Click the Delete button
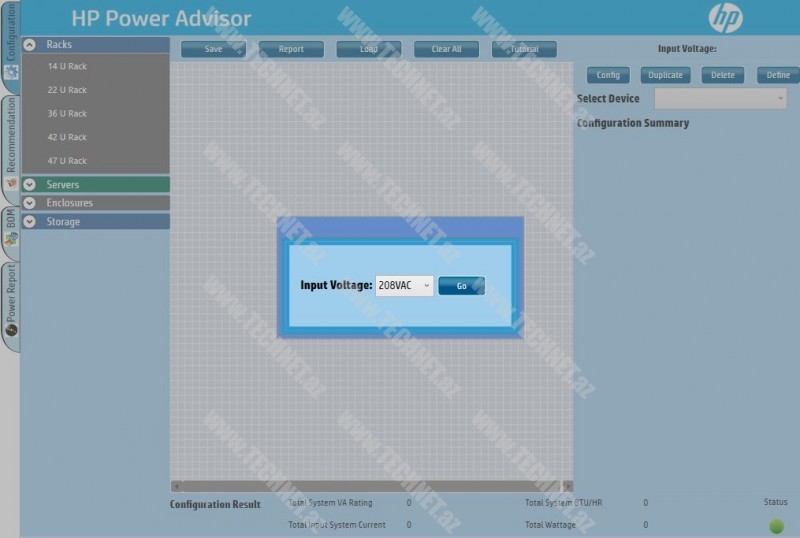The width and height of the screenshot is (800, 538). click(x=723, y=75)
